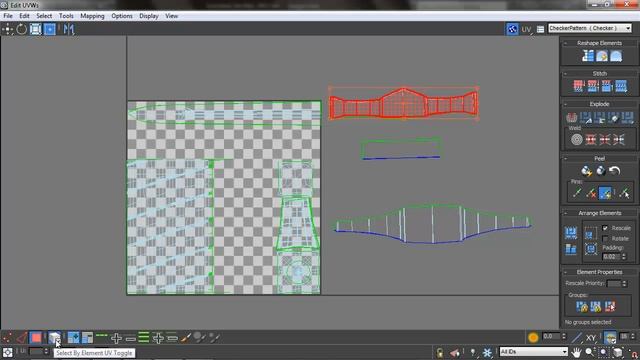Click the Ring edge selection button

tap(144, 338)
